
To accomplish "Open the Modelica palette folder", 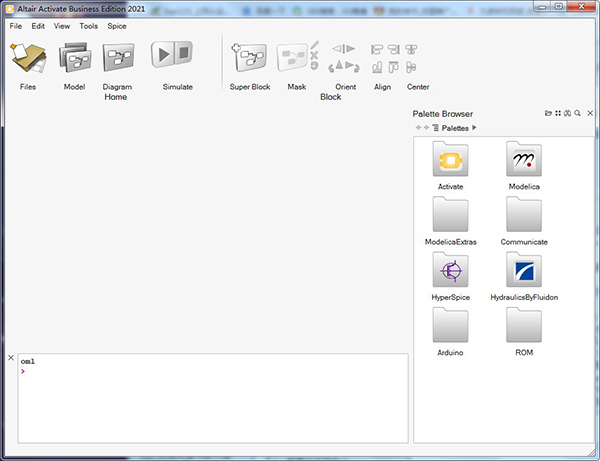I will tap(524, 159).
